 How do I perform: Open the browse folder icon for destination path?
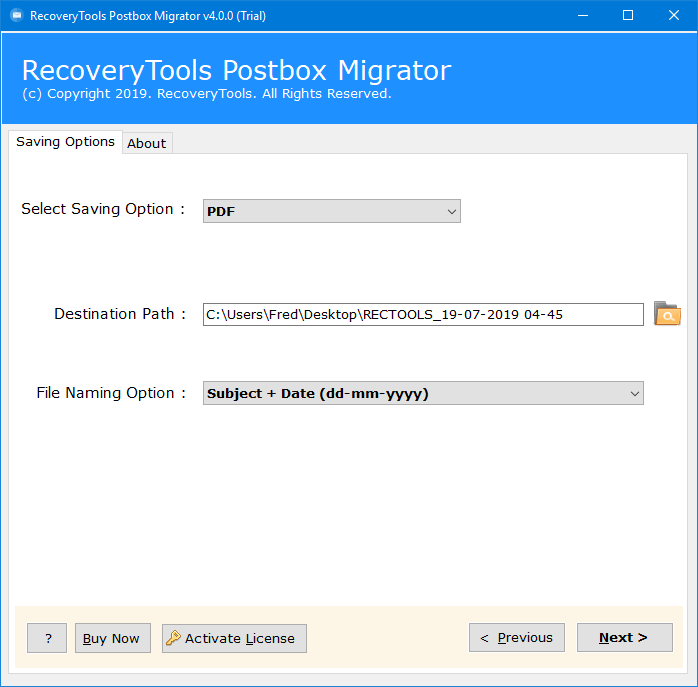pyautogui.click(x=667, y=313)
